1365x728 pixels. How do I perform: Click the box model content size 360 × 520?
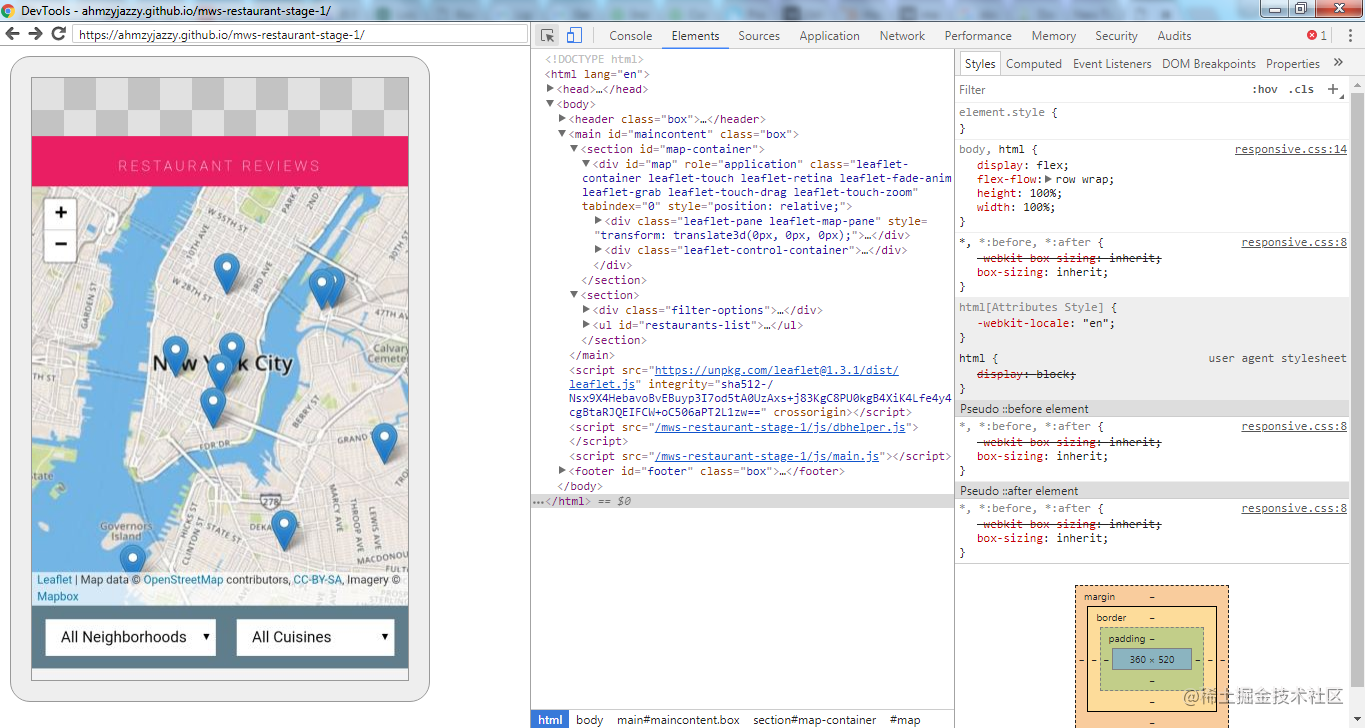coord(1152,660)
